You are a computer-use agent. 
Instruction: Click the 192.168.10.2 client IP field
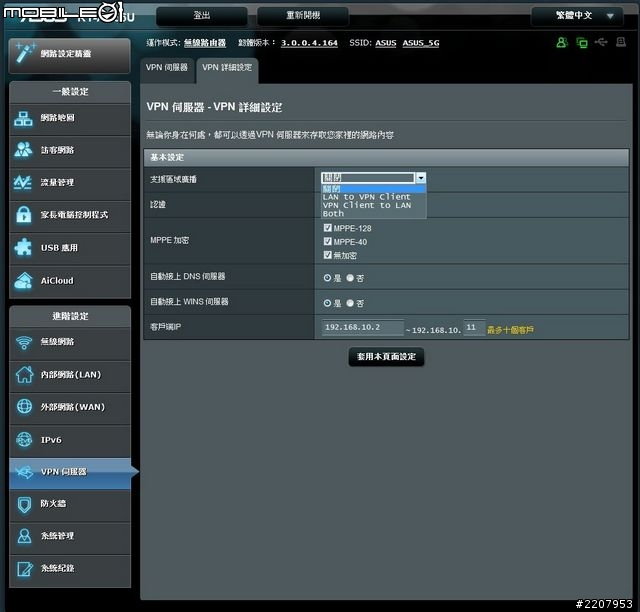(362, 328)
